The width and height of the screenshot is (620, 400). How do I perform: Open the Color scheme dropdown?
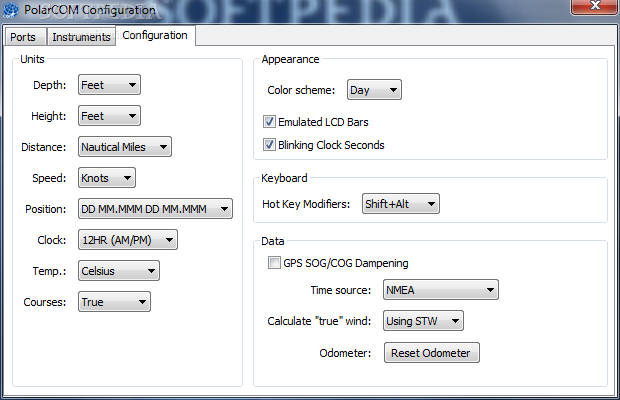click(x=374, y=90)
